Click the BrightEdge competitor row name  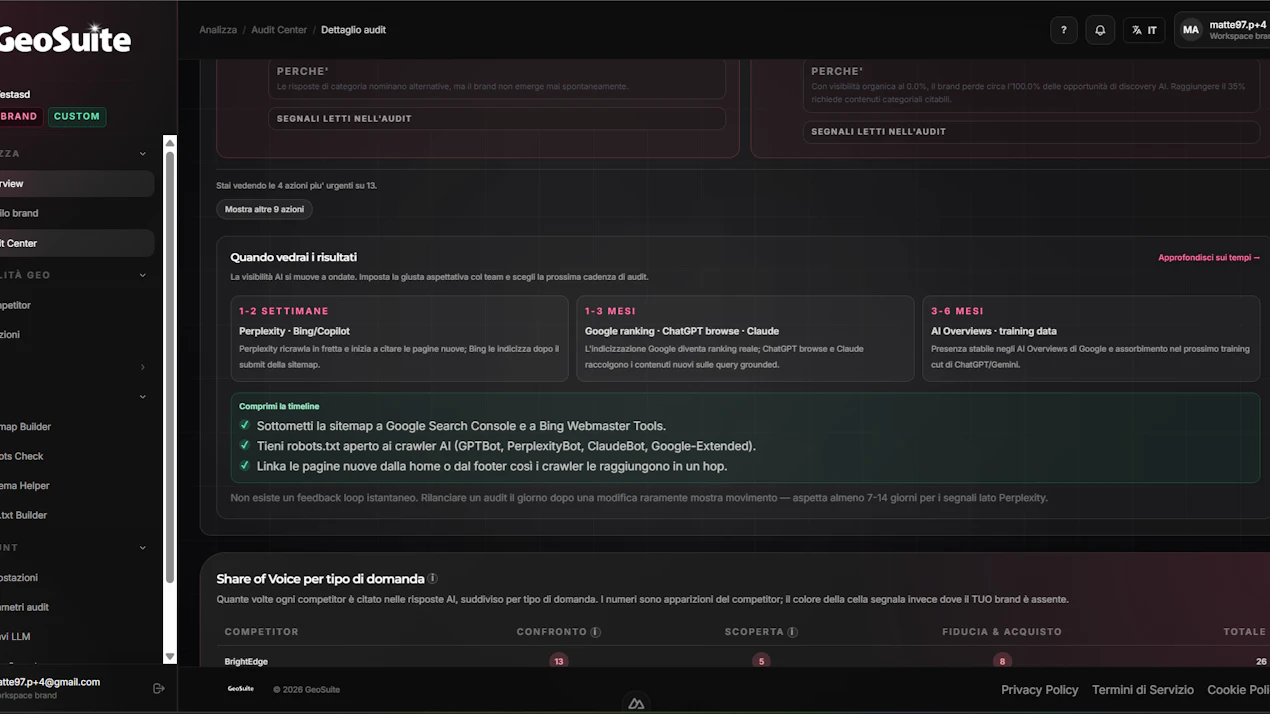246,662
